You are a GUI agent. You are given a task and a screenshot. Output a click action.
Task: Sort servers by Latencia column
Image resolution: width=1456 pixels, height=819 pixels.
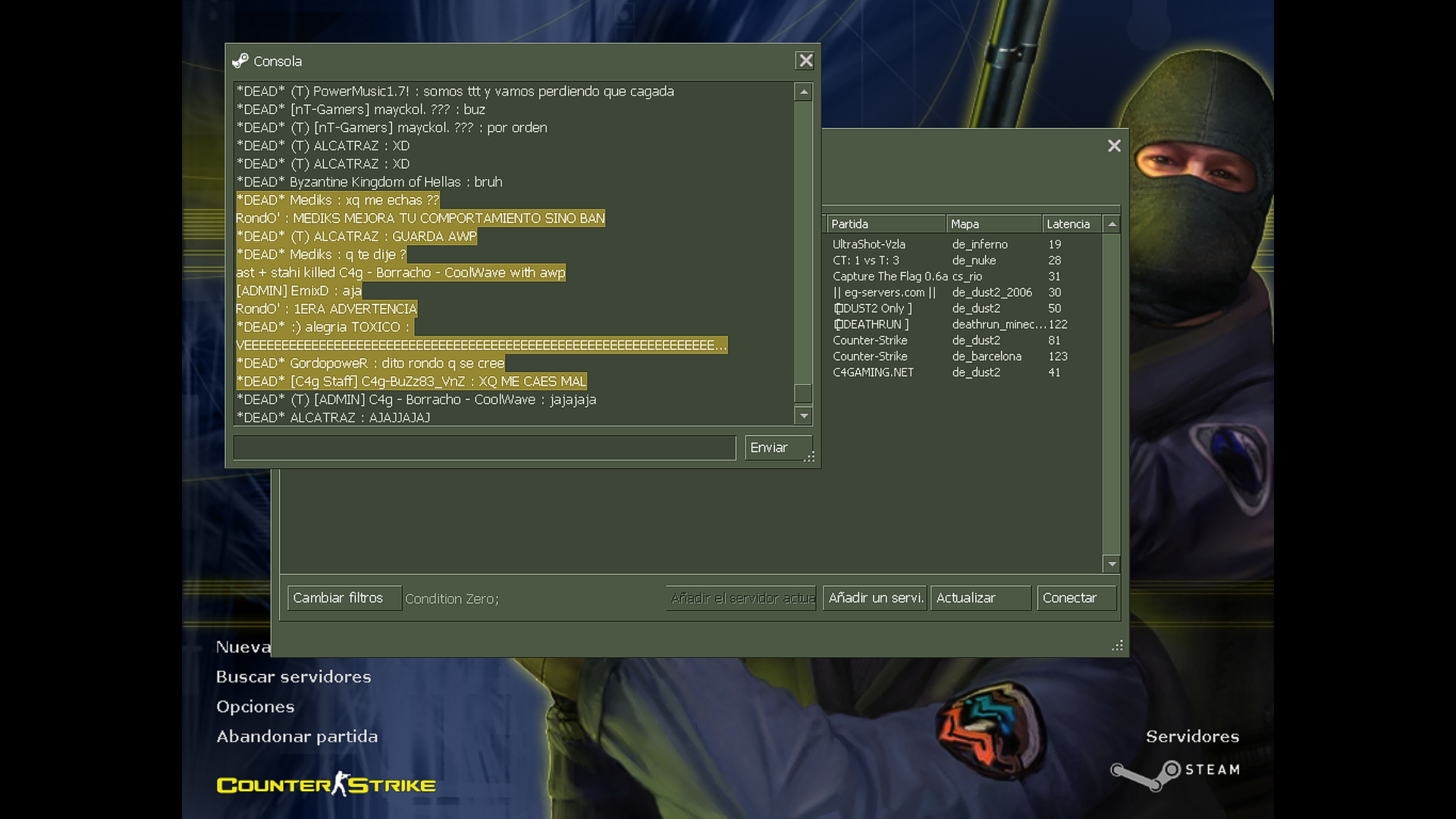coord(1072,224)
